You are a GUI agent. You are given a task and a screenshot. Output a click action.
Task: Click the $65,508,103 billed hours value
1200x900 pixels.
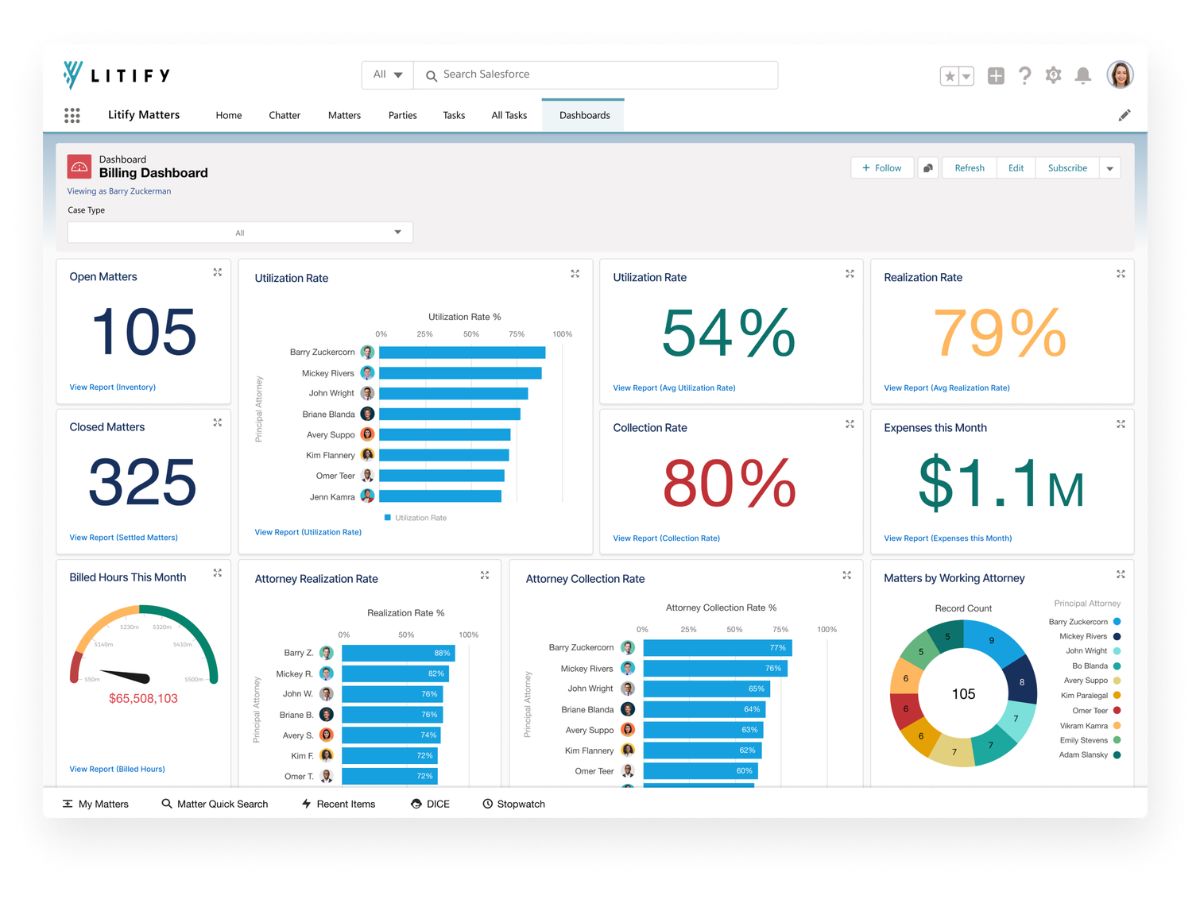point(143,698)
